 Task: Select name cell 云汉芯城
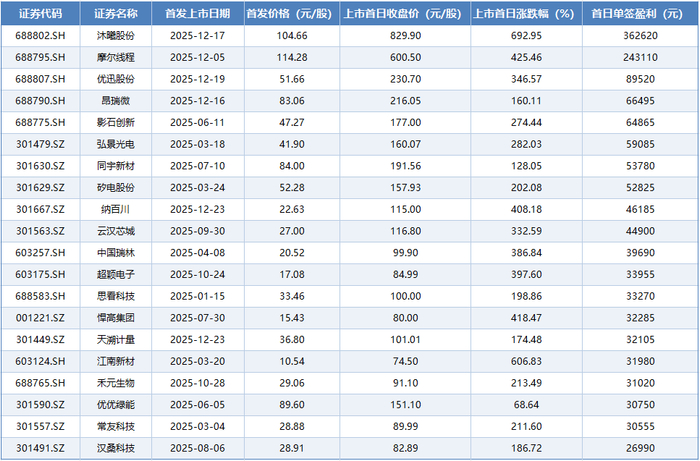pos(116,232)
